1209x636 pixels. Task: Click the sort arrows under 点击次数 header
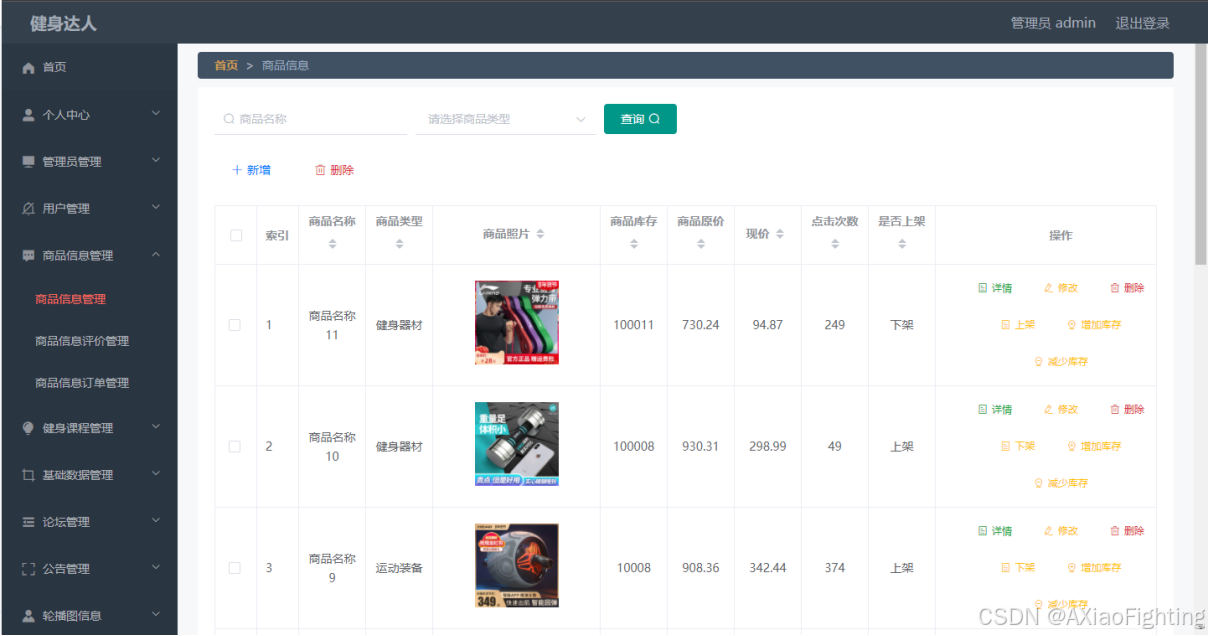tap(835, 244)
